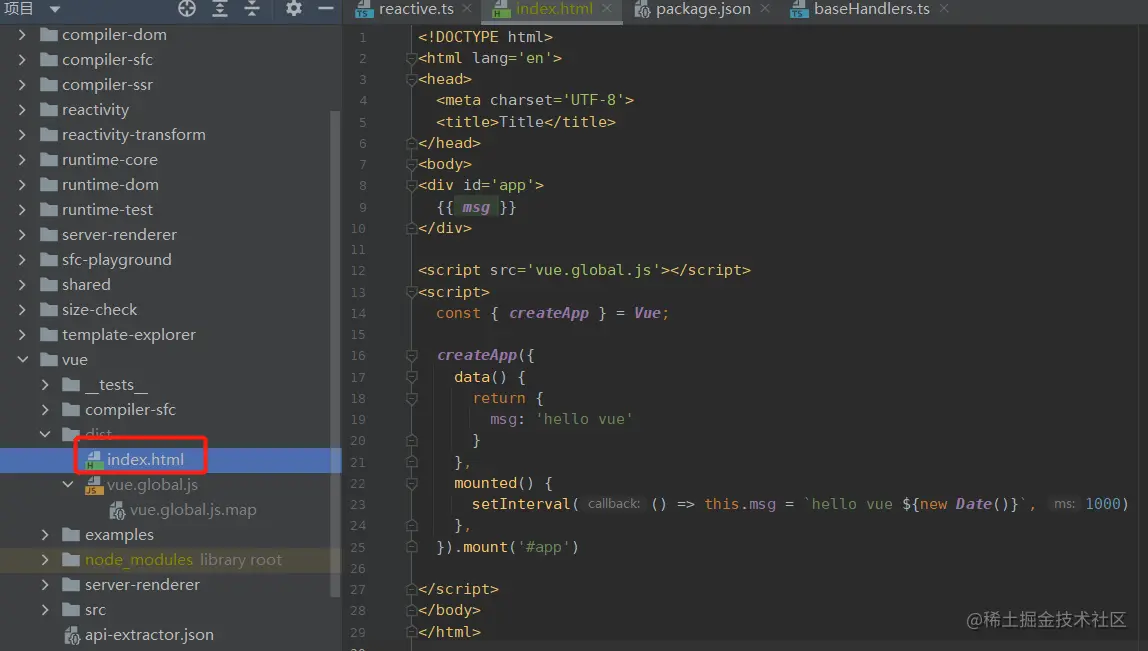Fold the div app block on line 8
Viewport: 1148px width, 651px height.
[x=411, y=185]
